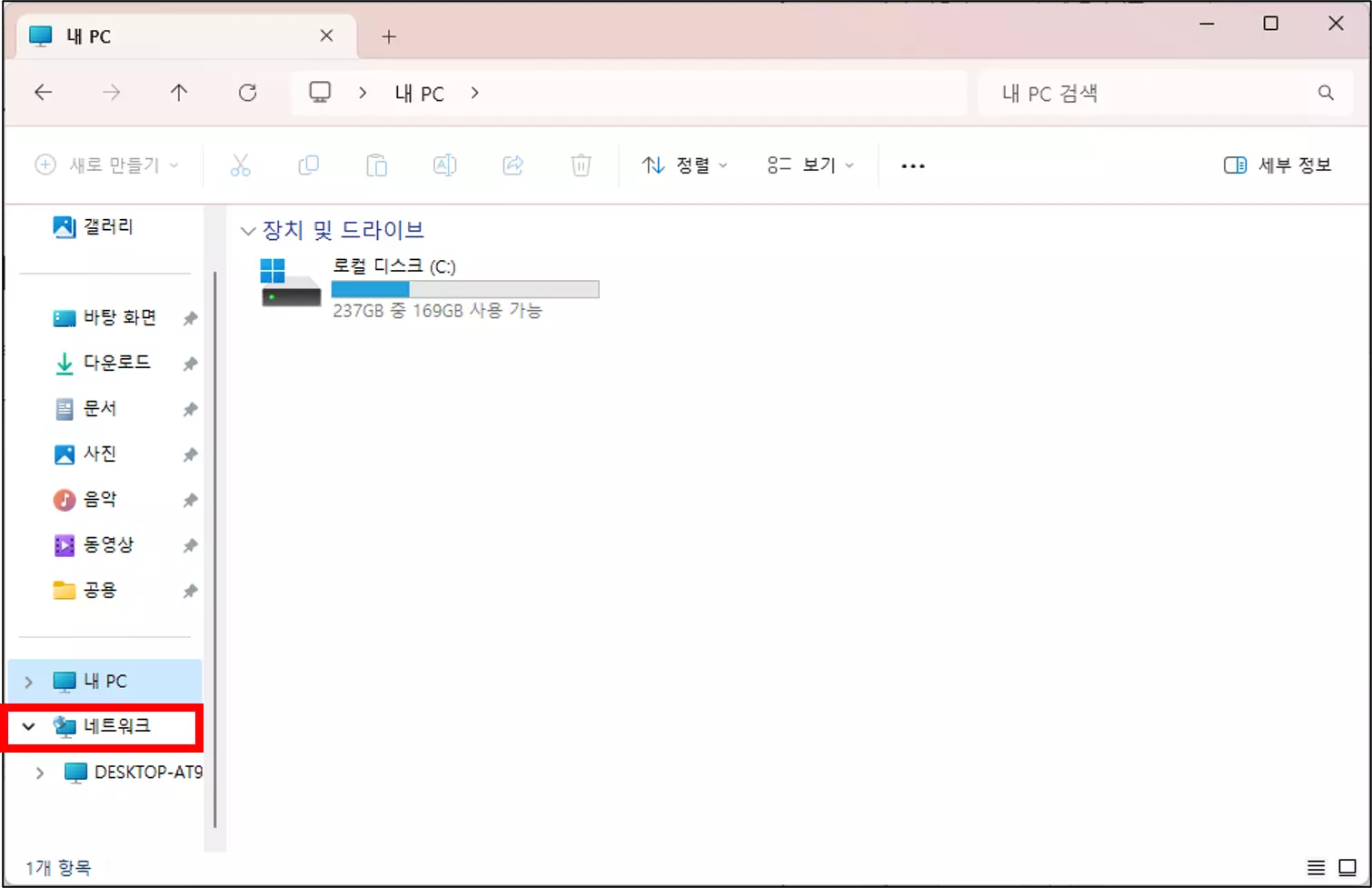Viewport: 1372px width, 888px height.
Task: Open a new tab with plus button
Action: (389, 37)
